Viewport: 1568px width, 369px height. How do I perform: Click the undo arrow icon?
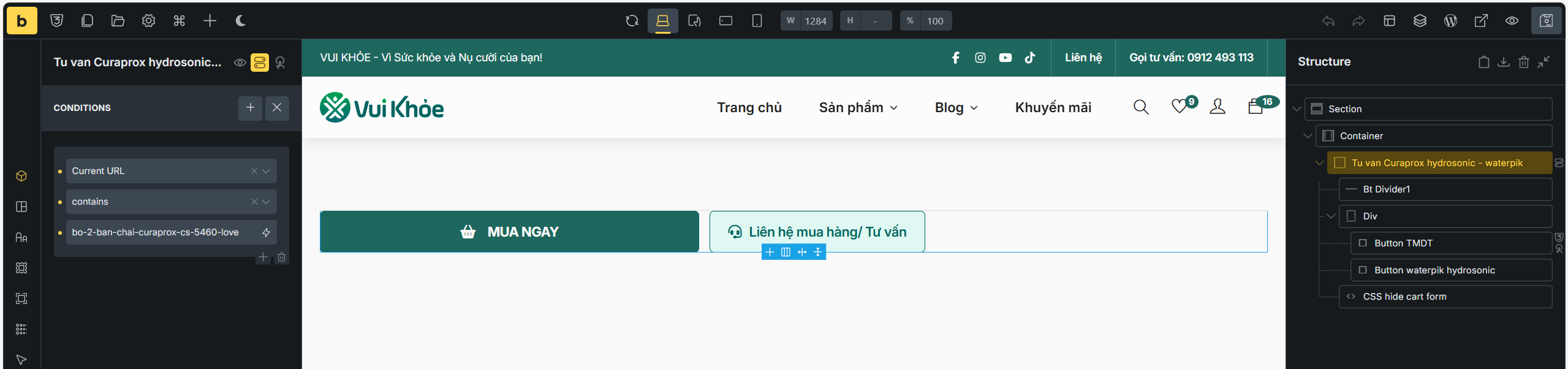point(1328,21)
